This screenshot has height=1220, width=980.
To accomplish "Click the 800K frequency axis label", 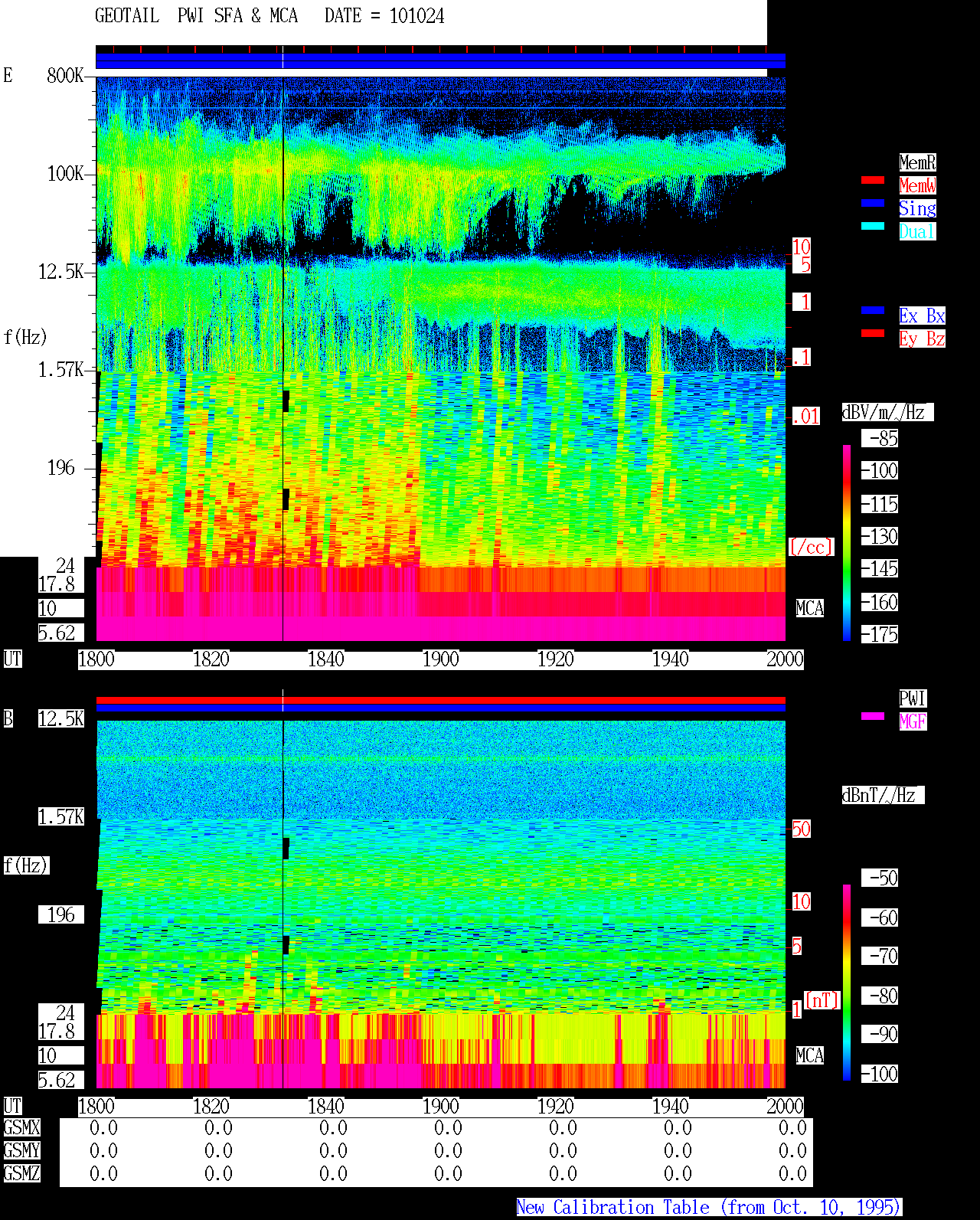I will (x=65, y=75).
